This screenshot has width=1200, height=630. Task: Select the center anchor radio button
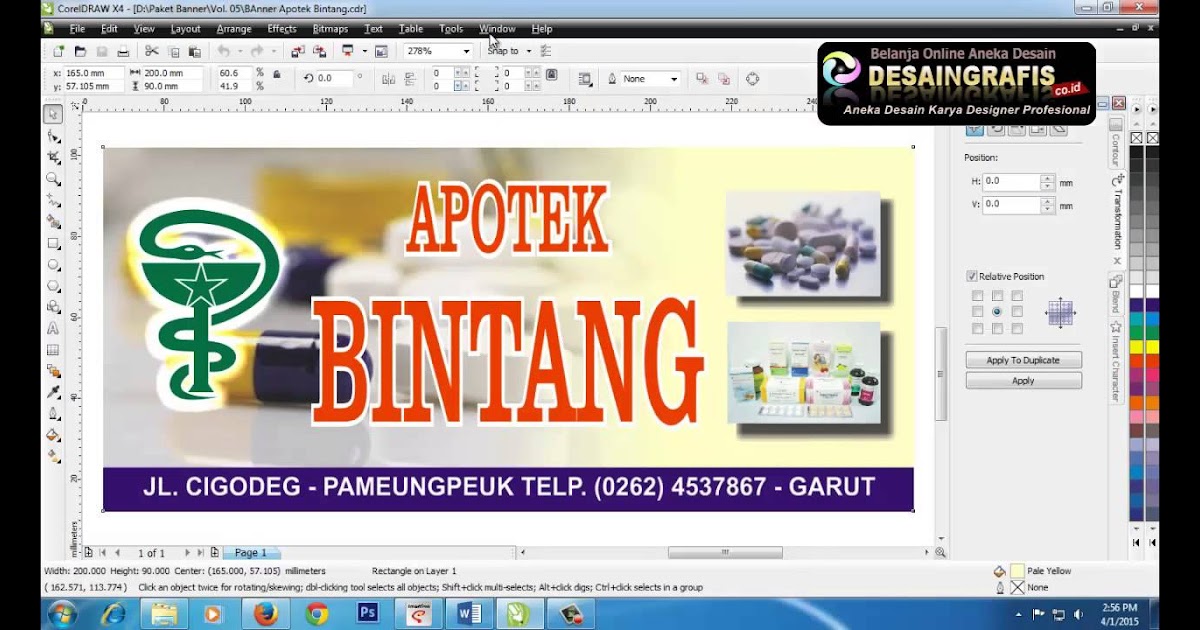click(x=997, y=312)
